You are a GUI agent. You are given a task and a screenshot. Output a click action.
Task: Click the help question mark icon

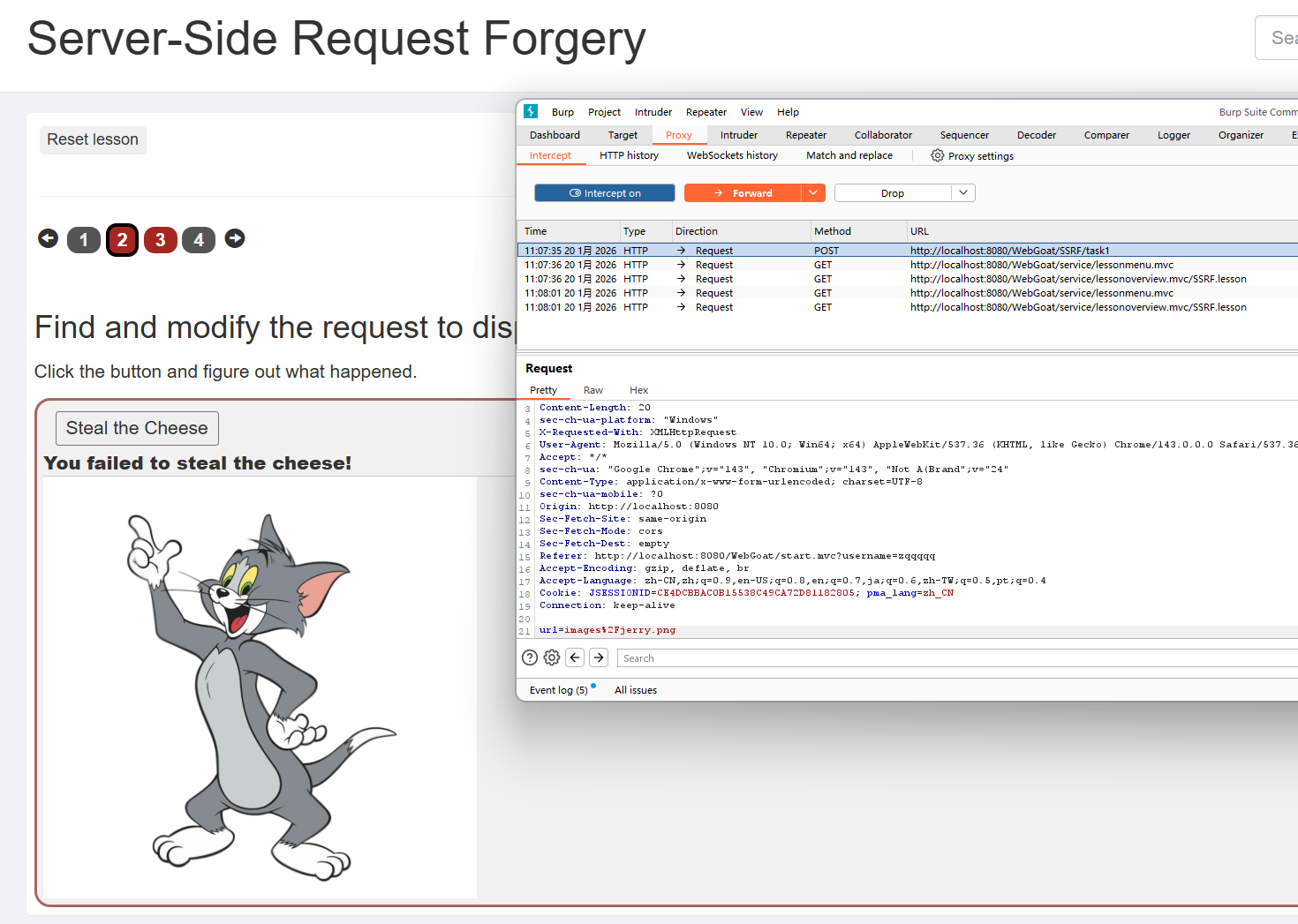[530, 657]
